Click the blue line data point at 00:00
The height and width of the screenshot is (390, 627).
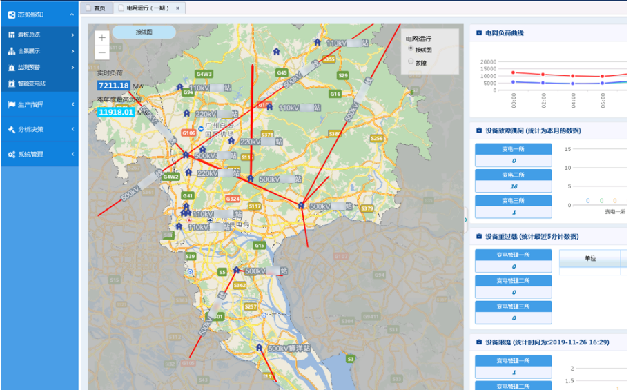(x=513, y=82)
